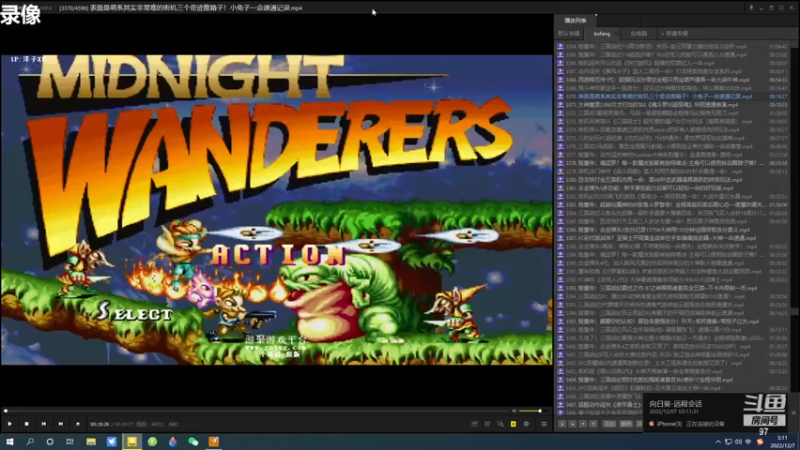
Task: Switch to the 此电脑 tab
Action: tap(639, 34)
